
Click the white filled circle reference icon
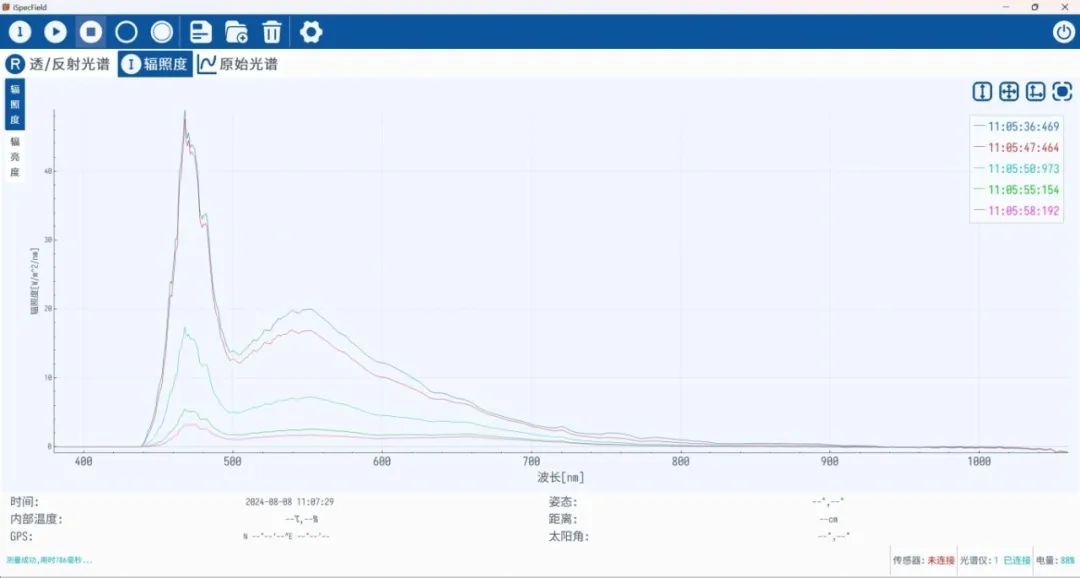[x=162, y=32]
